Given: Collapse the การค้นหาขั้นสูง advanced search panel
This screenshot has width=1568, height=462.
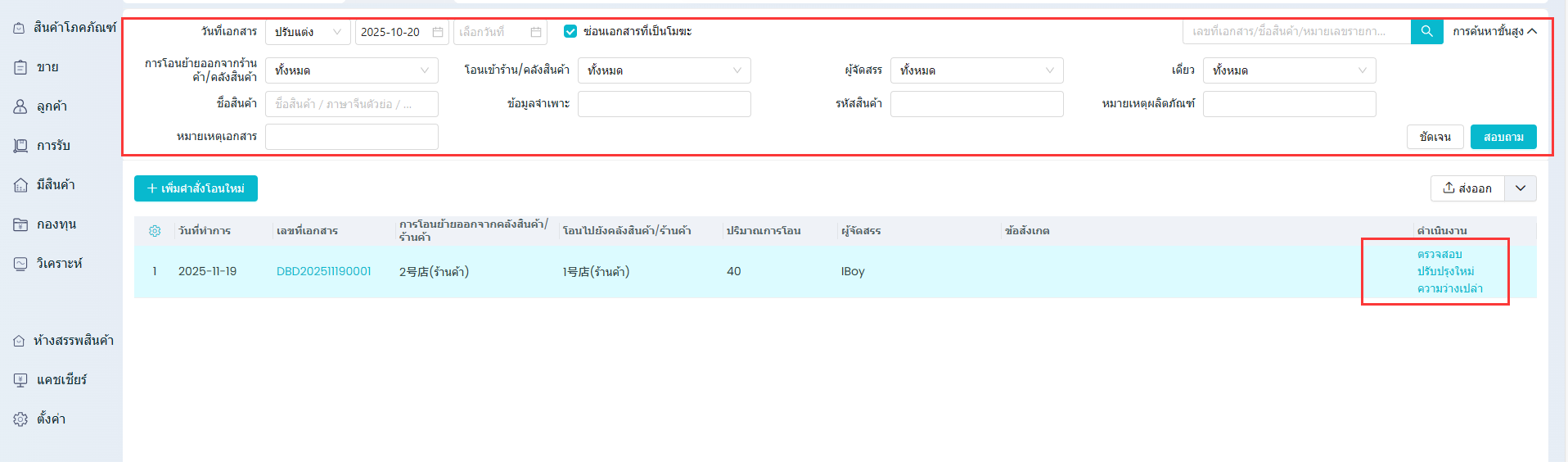Looking at the screenshot, I should pos(1494,31).
